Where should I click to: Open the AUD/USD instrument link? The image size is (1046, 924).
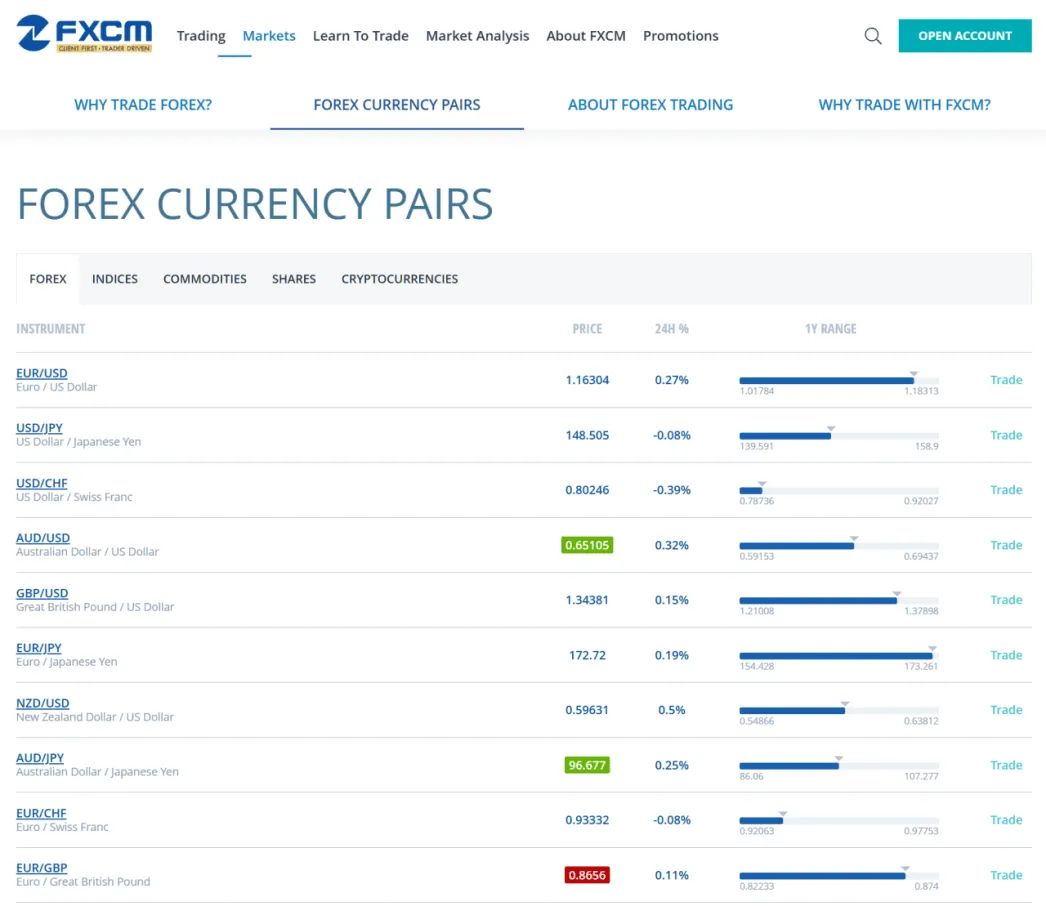point(43,538)
